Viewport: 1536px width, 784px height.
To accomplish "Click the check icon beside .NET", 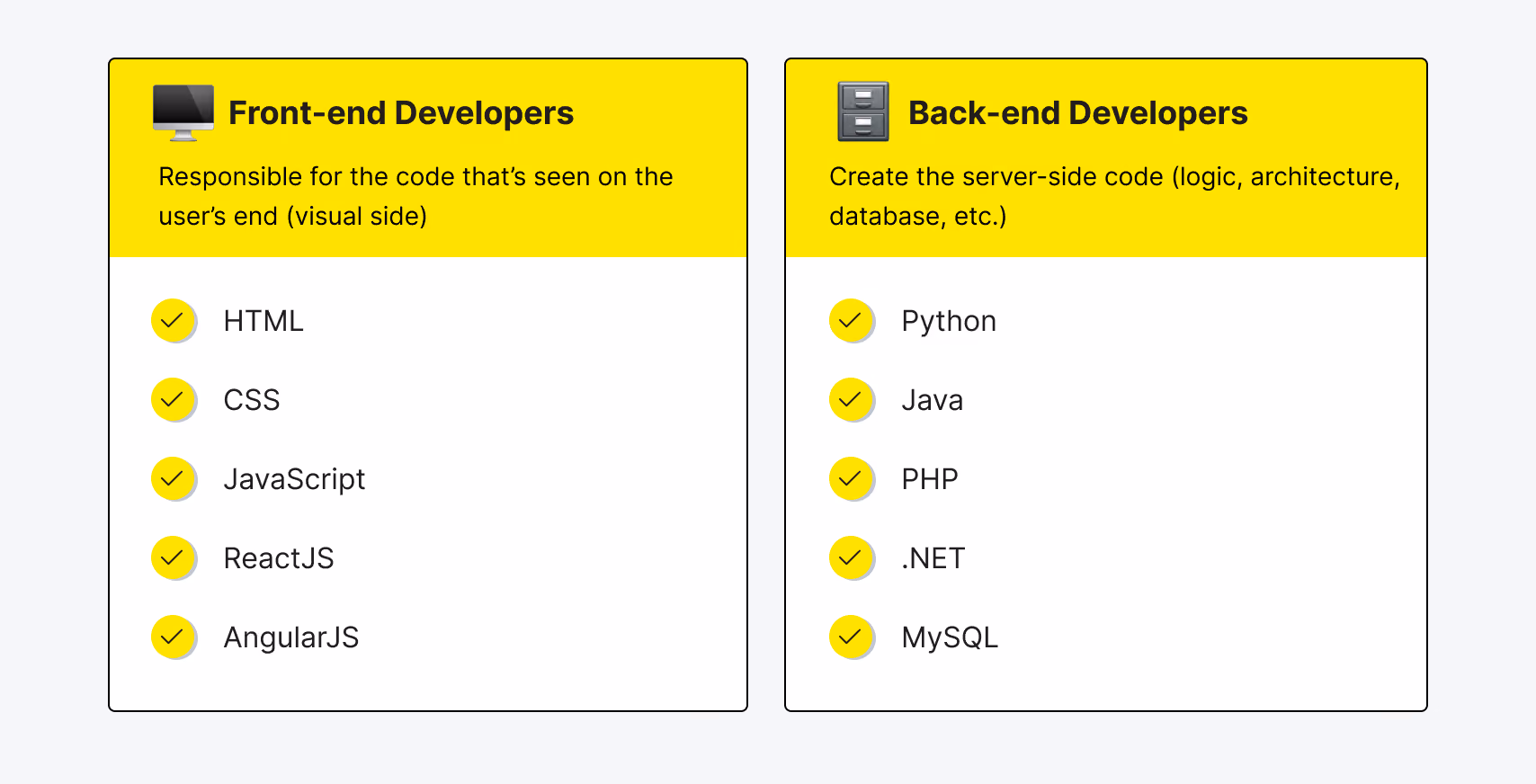I will (852, 558).
